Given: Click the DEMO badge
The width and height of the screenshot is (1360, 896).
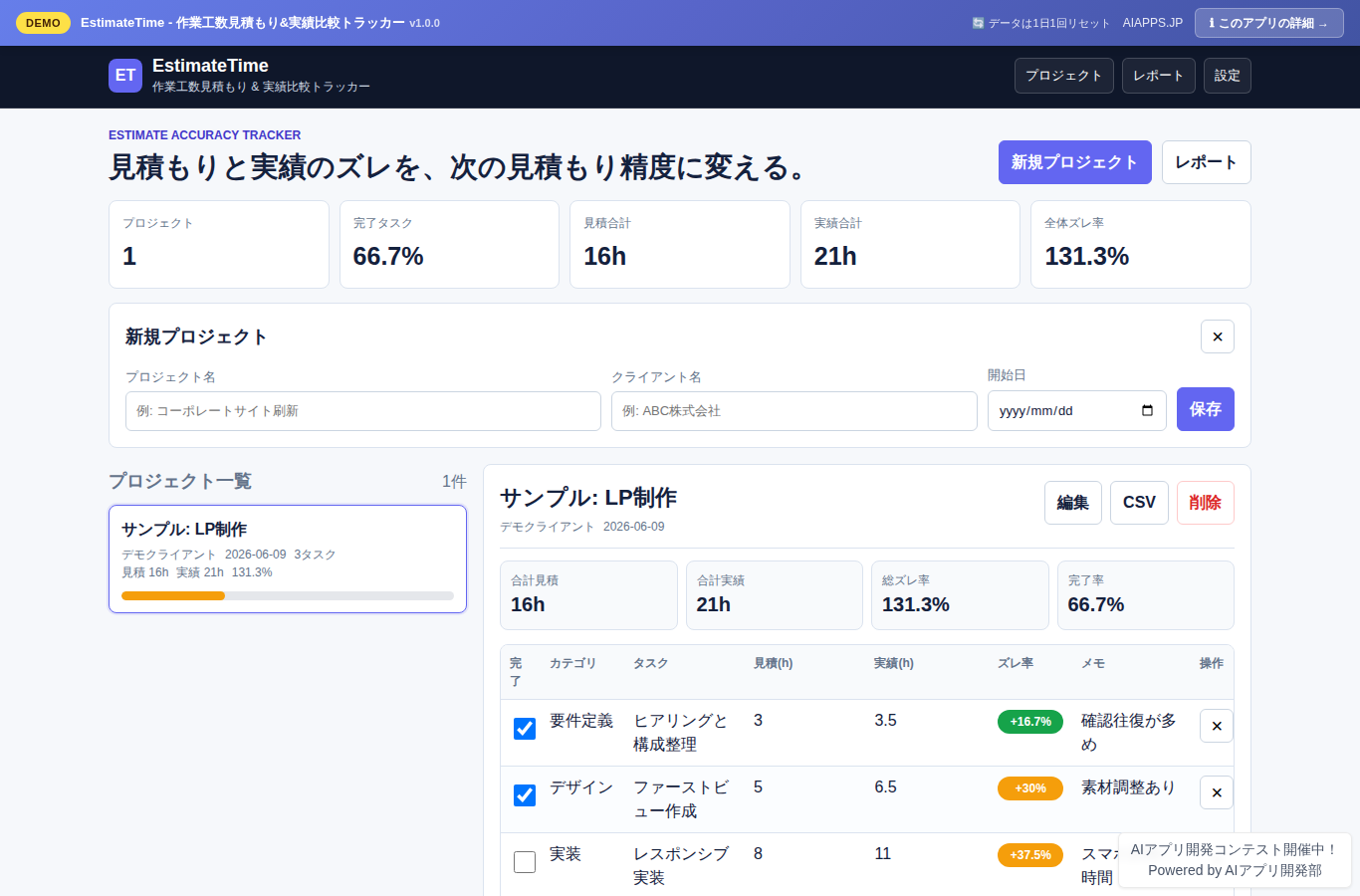Looking at the screenshot, I should point(43,23).
